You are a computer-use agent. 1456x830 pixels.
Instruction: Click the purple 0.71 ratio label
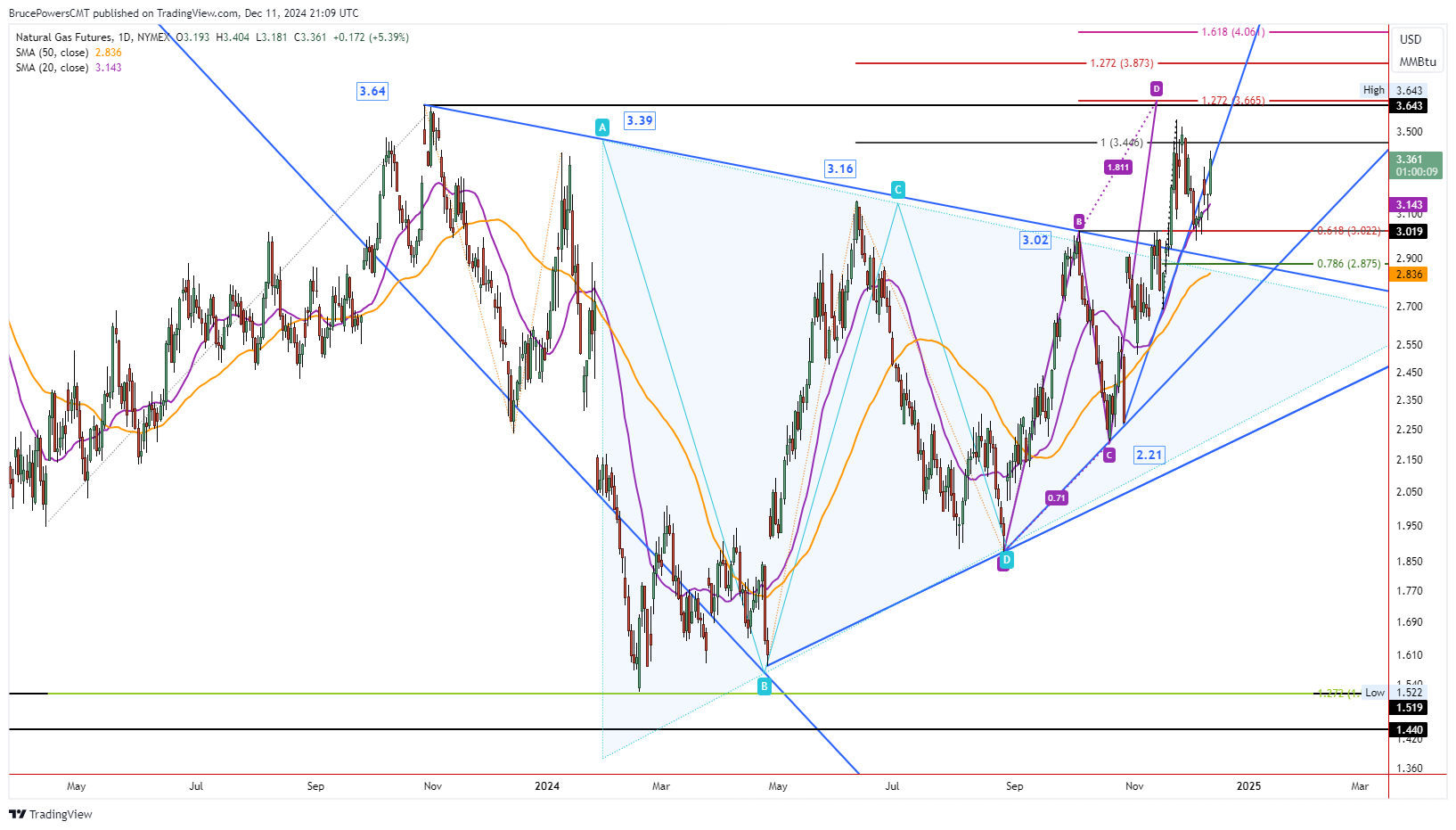pyautogui.click(x=1057, y=497)
